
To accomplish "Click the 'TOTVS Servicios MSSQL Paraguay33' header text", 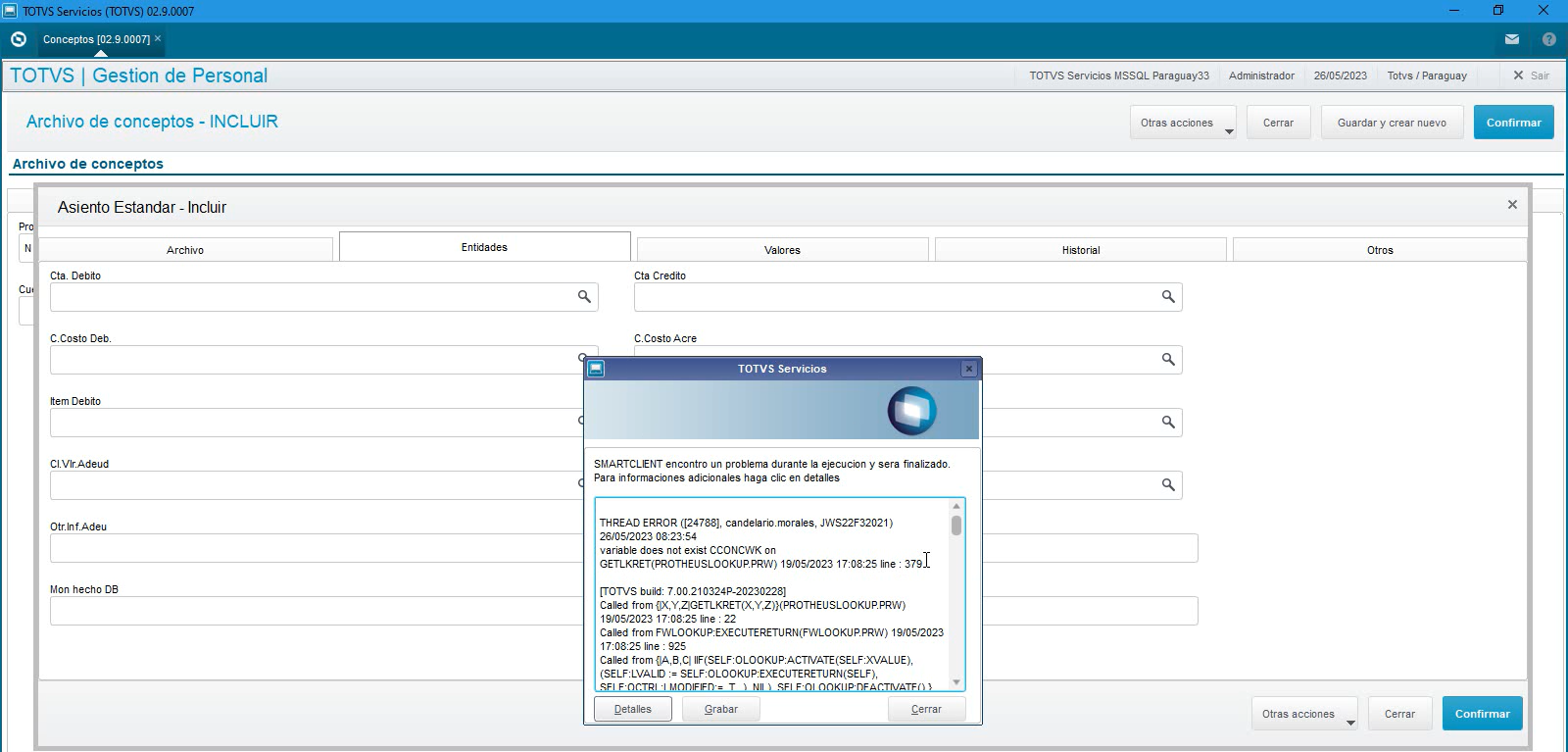I will click(1119, 75).
